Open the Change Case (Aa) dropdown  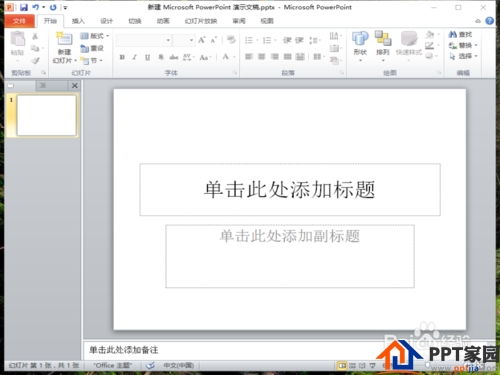point(205,57)
